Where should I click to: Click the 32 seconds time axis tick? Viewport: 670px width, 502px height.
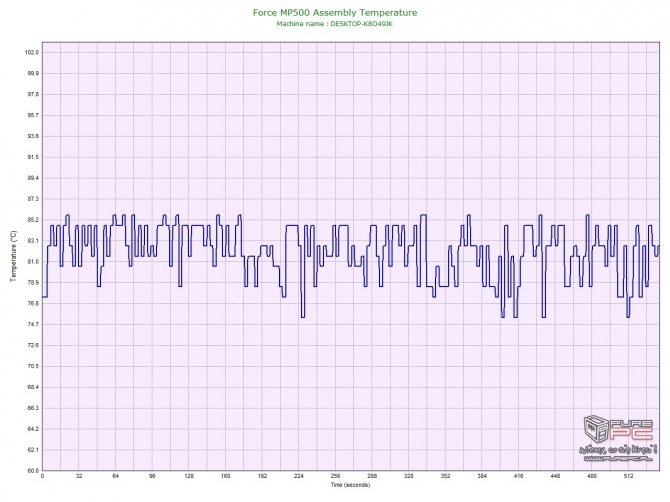[x=79, y=476]
